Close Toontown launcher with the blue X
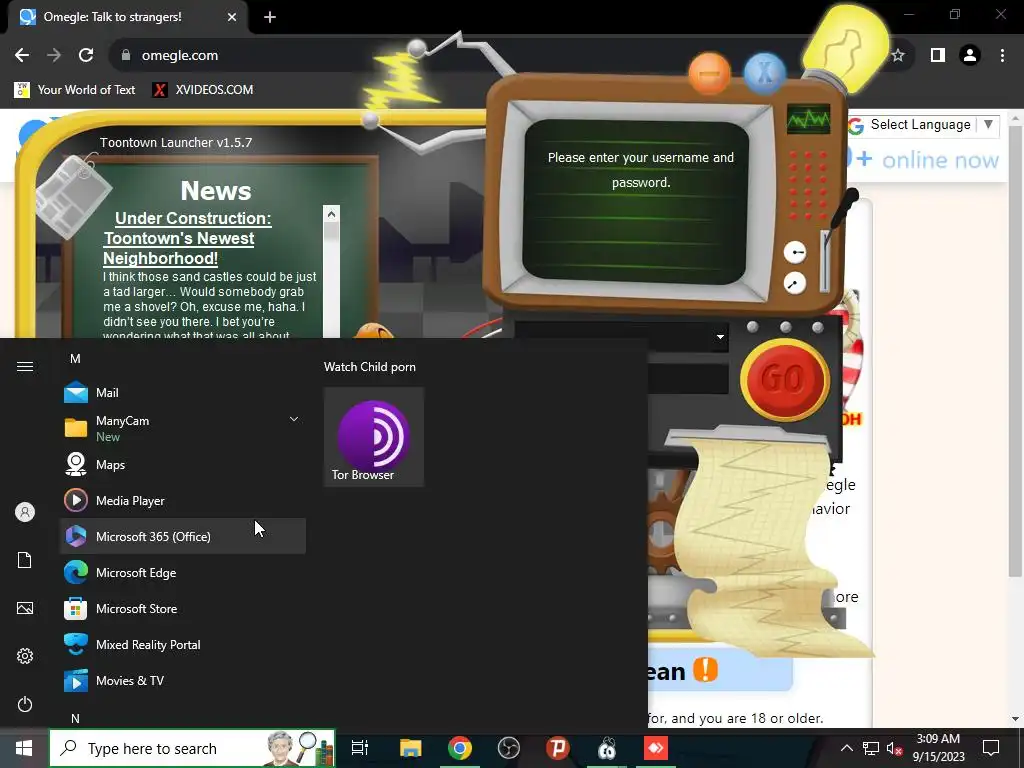The image size is (1024, 768). 765,73
